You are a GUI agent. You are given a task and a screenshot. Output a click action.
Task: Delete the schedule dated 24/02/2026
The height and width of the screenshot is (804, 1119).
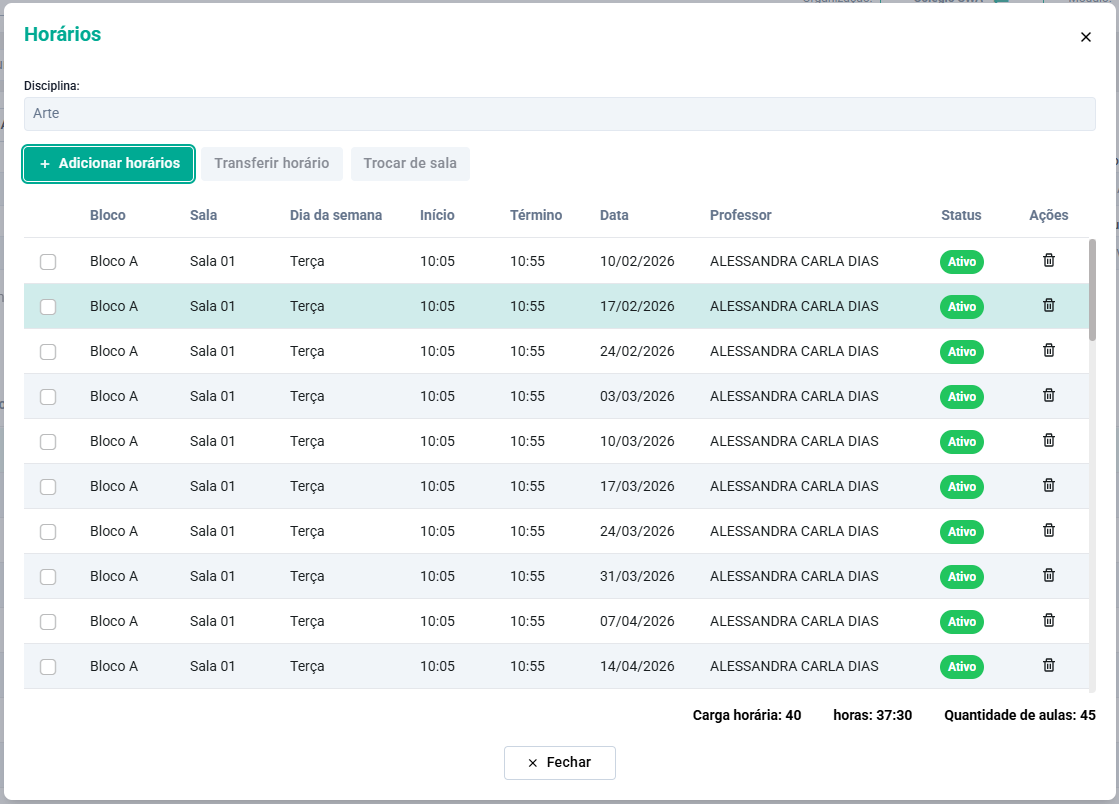pyautogui.click(x=1048, y=350)
